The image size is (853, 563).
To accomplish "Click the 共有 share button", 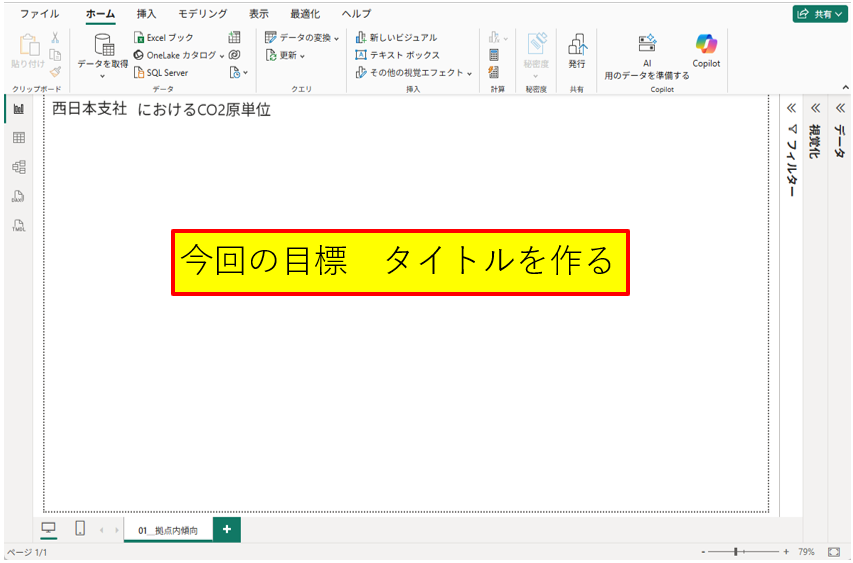I will click(820, 14).
